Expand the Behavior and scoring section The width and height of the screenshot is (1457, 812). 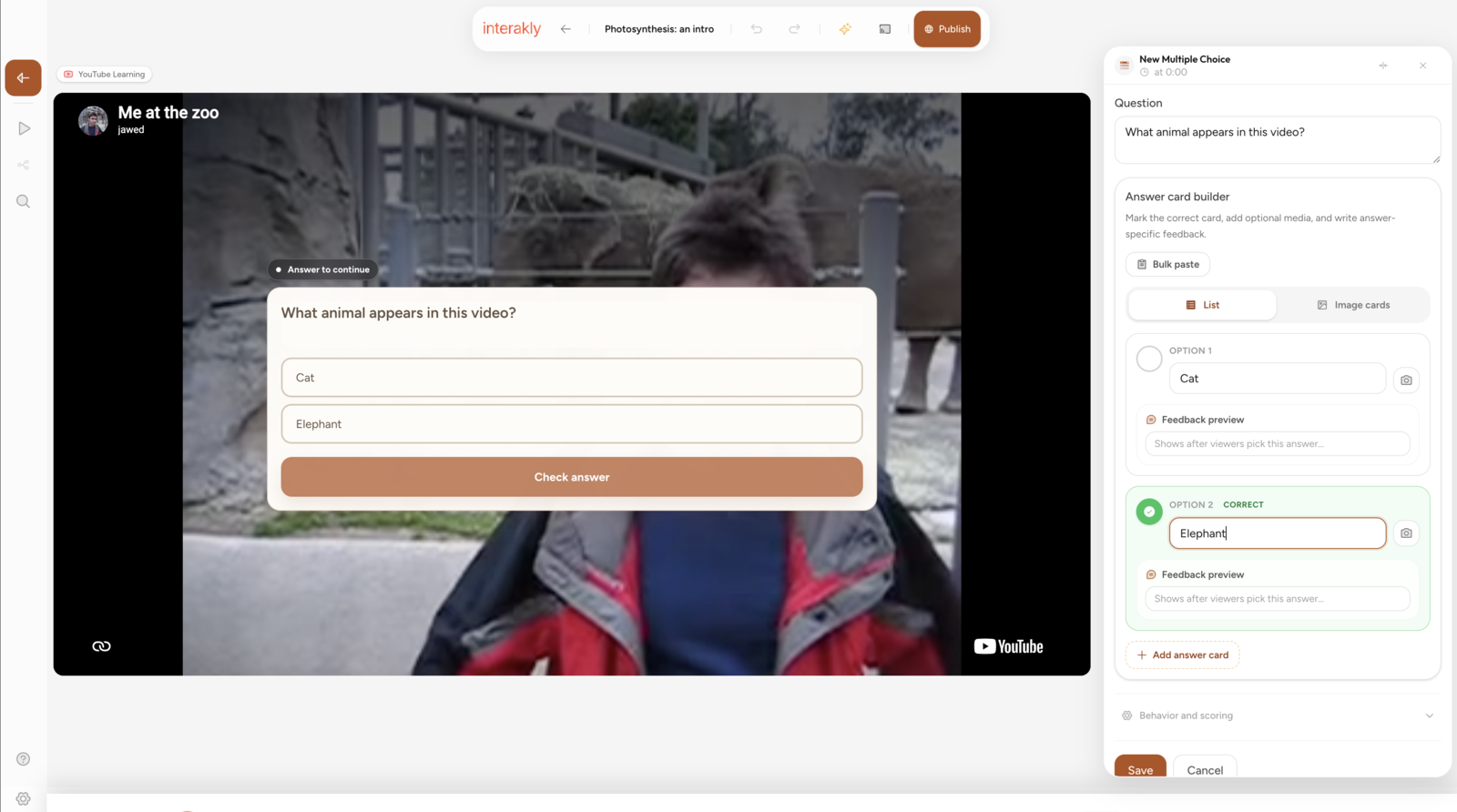coord(1278,716)
